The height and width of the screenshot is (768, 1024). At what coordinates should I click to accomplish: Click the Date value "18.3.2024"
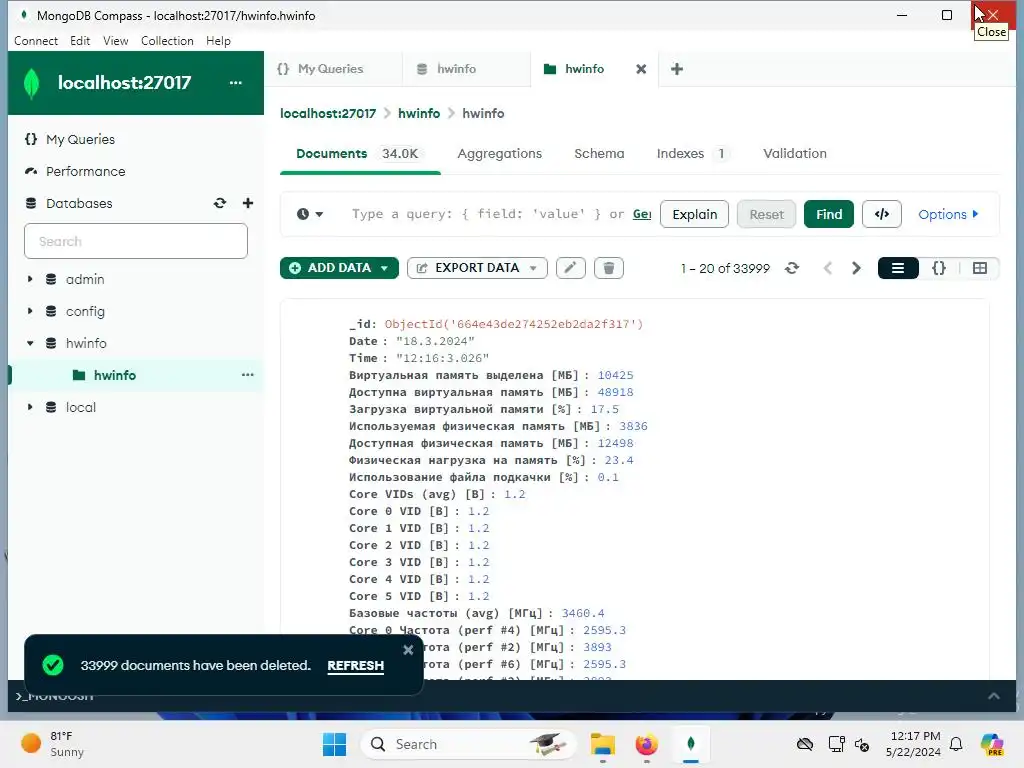pyautogui.click(x=435, y=342)
